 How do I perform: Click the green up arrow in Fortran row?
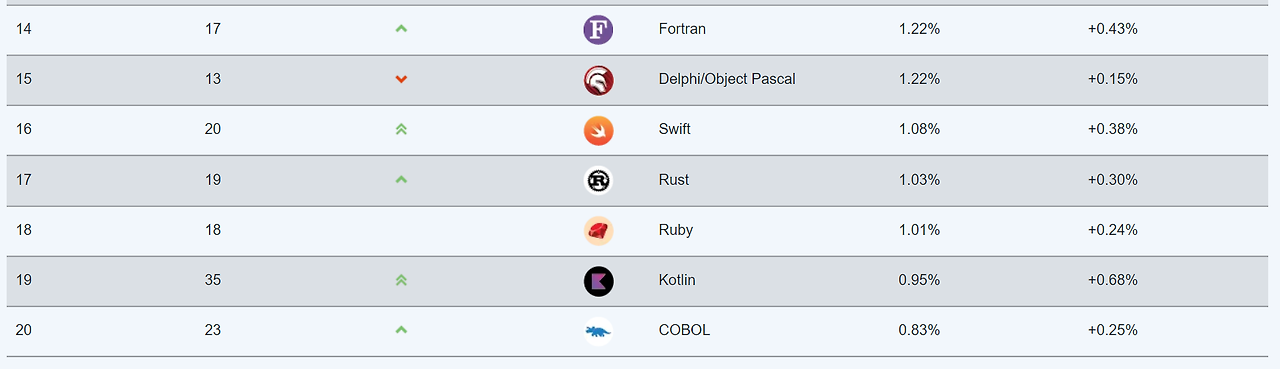(x=401, y=29)
